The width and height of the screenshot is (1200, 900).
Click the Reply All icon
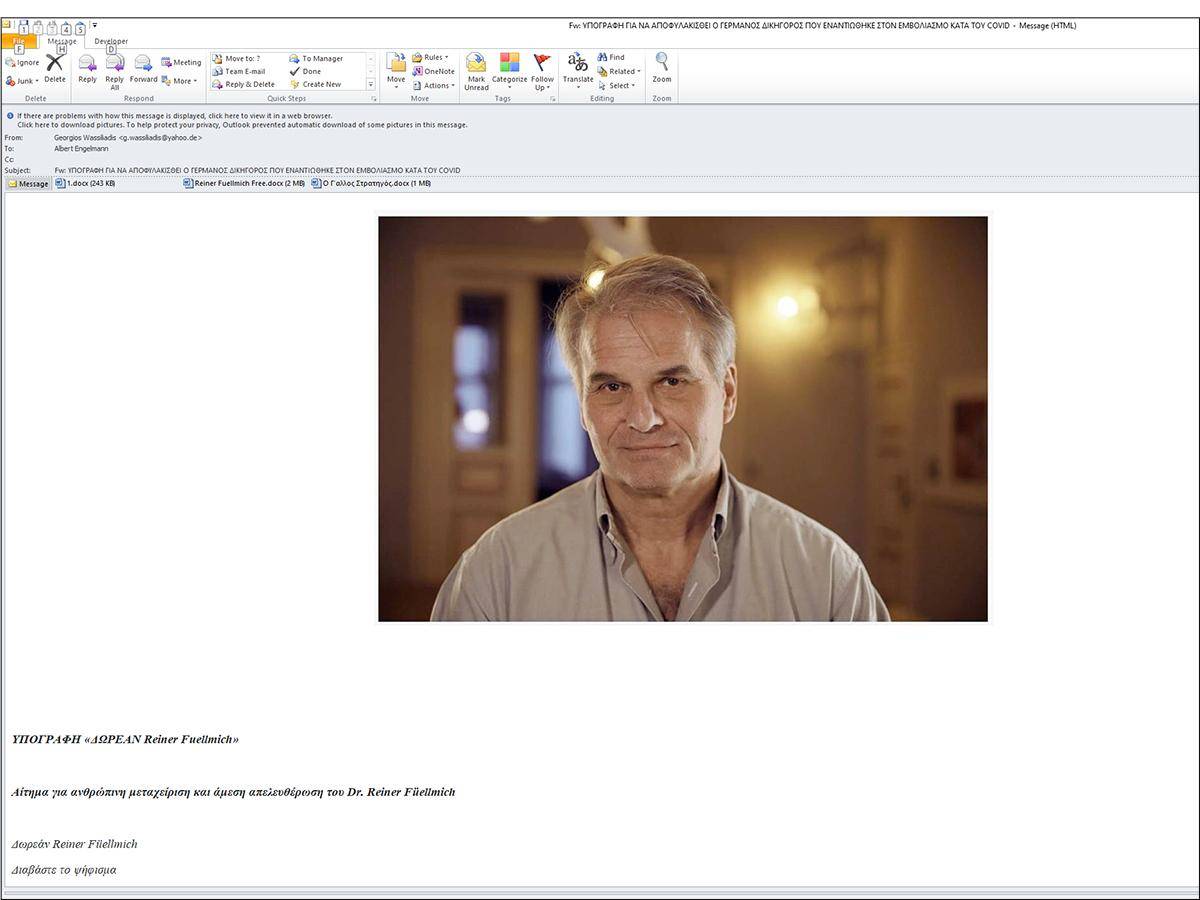(114, 71)
